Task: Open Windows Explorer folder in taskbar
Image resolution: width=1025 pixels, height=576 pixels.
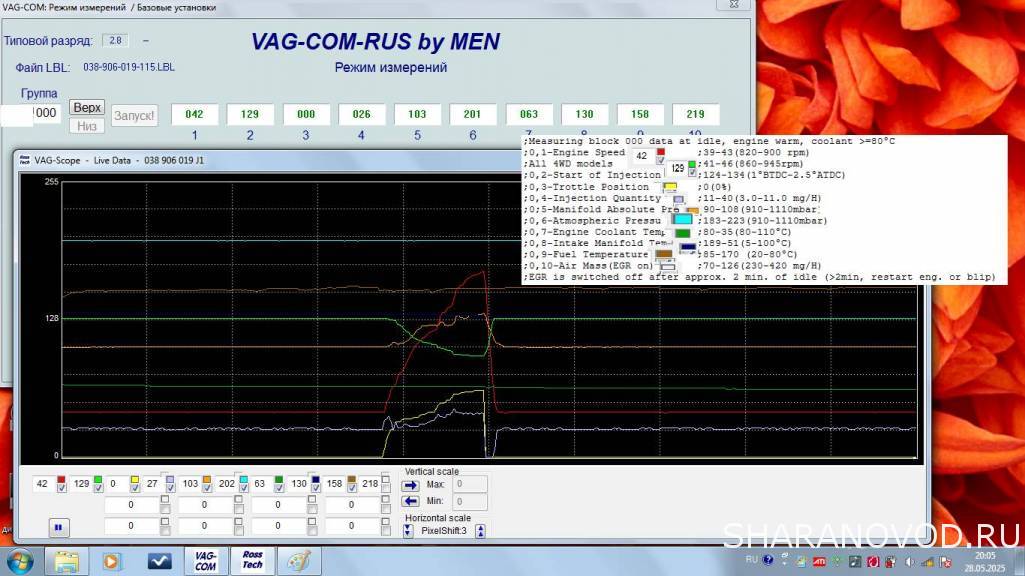Action: coord(67,561)
